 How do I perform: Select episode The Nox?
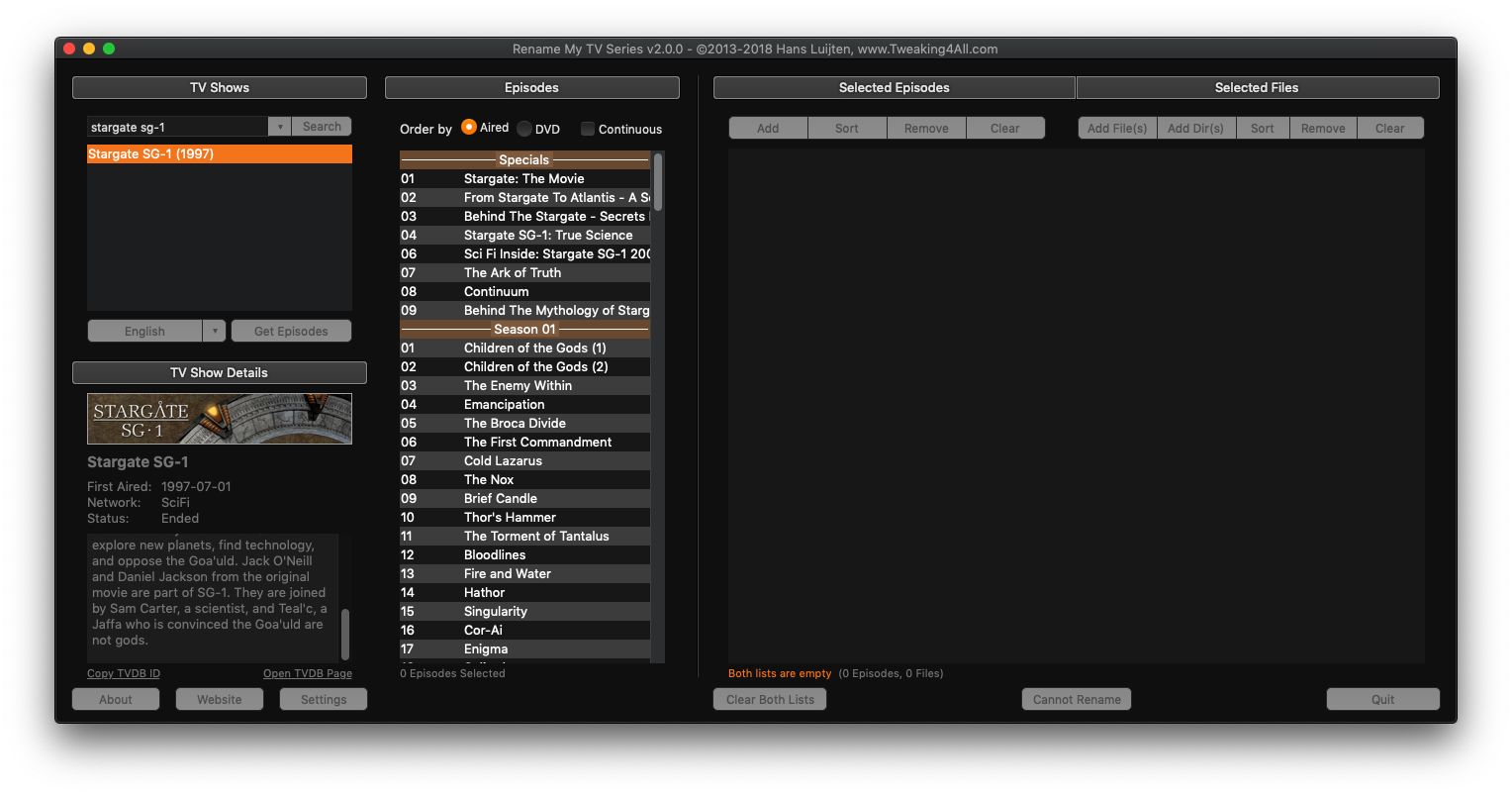524,479
